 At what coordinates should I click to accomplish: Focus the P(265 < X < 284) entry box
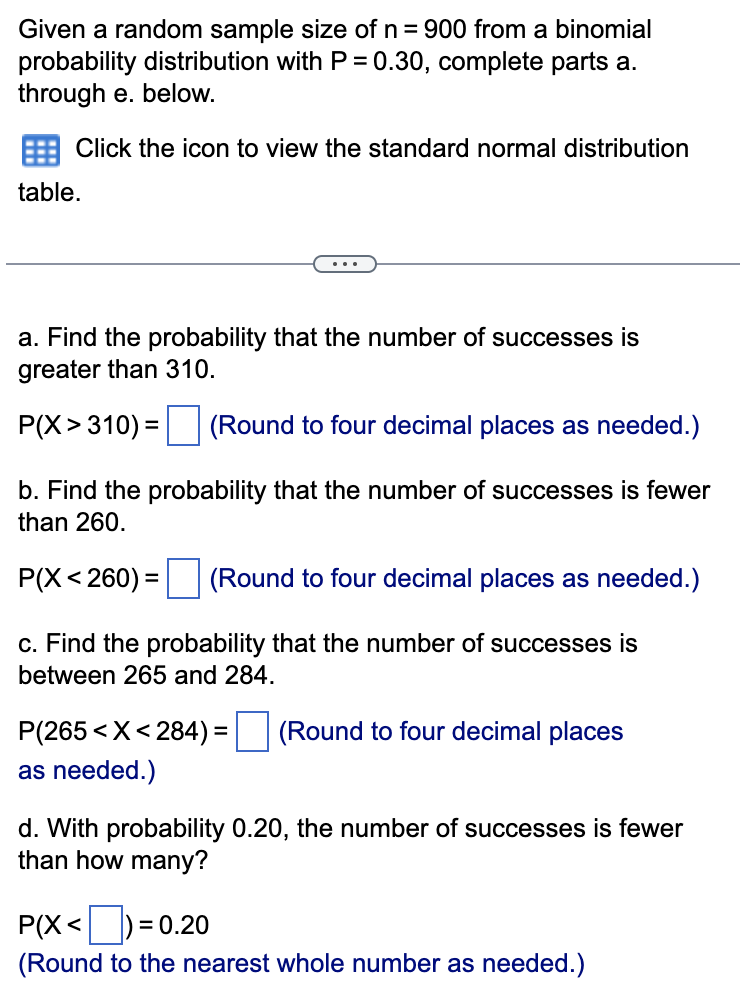pyautogui.click(x=251, y=731)
